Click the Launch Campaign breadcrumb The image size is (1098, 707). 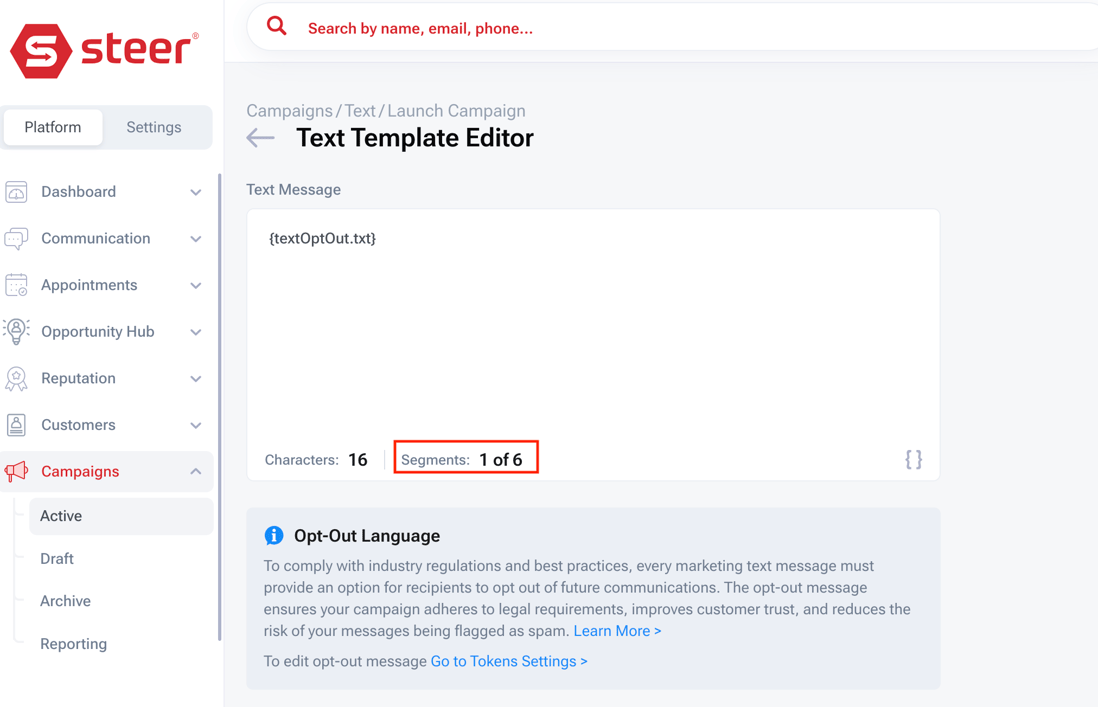click(x=457, y=111)
